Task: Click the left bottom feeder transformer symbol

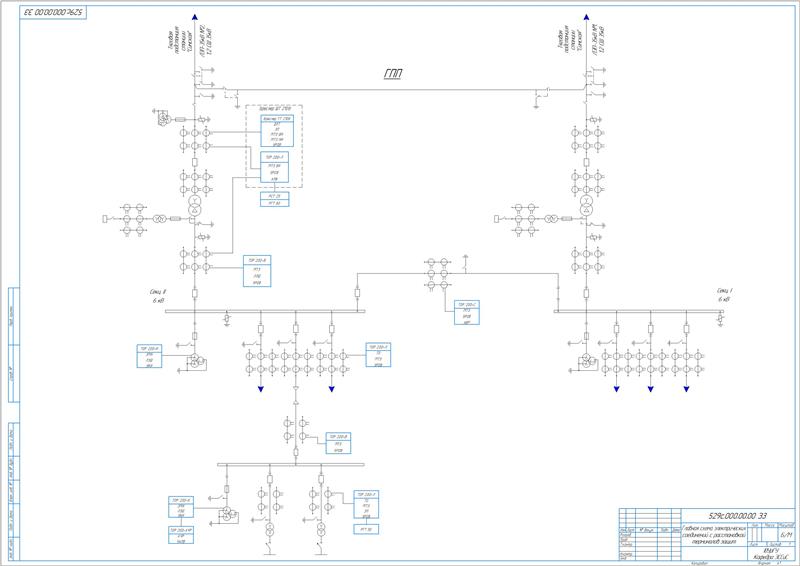Action: tap(269, 529)
